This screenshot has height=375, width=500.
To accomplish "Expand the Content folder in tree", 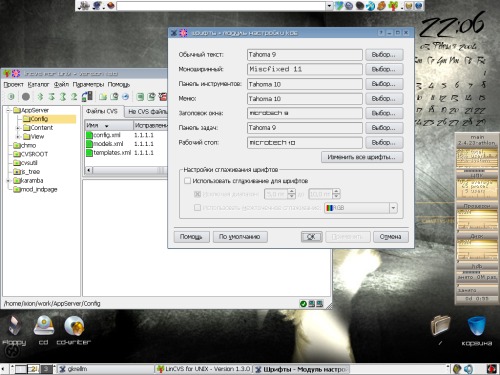I will [x=19, y=128].
